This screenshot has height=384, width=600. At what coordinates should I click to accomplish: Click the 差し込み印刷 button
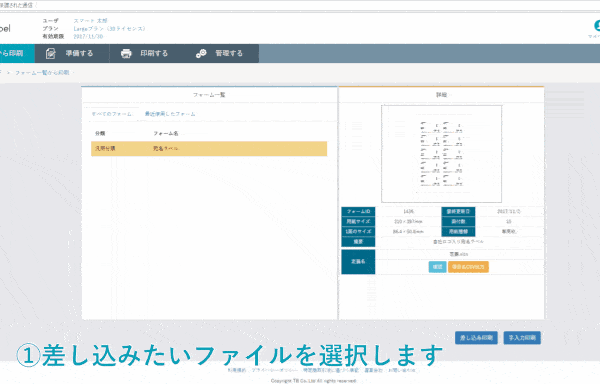point(476,338)
